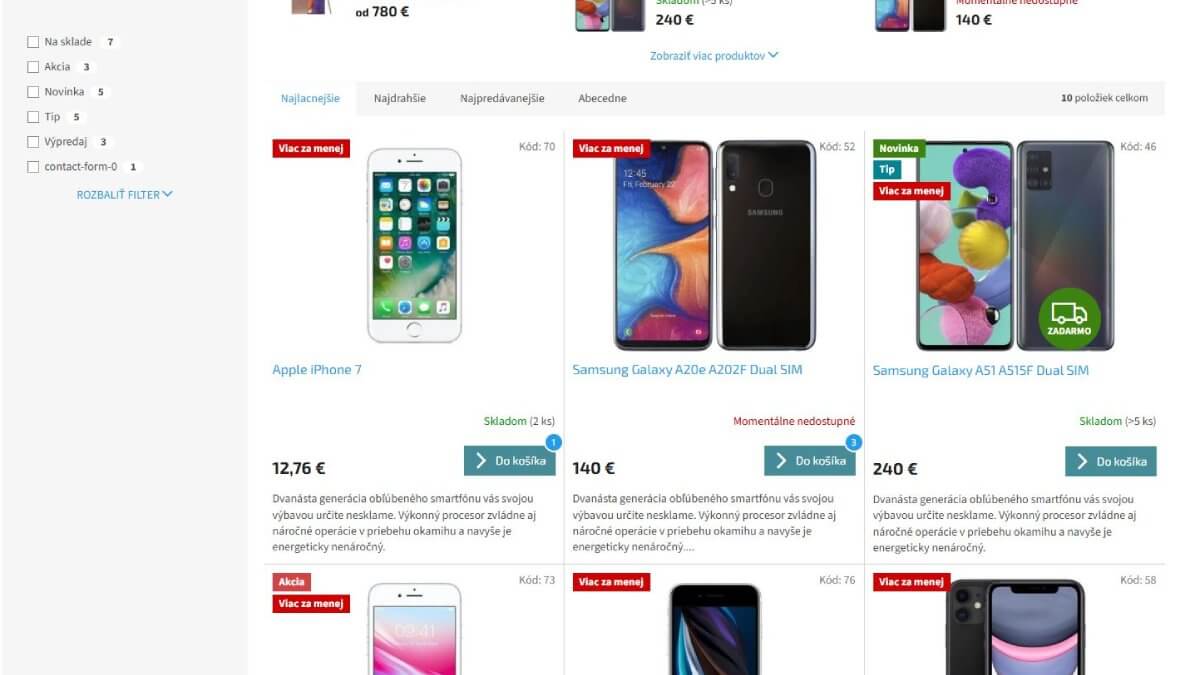Add Samsung Galaxy A51 to cart with 'Do košíka'
This screenshot has width=1200, height=675.
pyautogui.click(x=1111, y=461)
